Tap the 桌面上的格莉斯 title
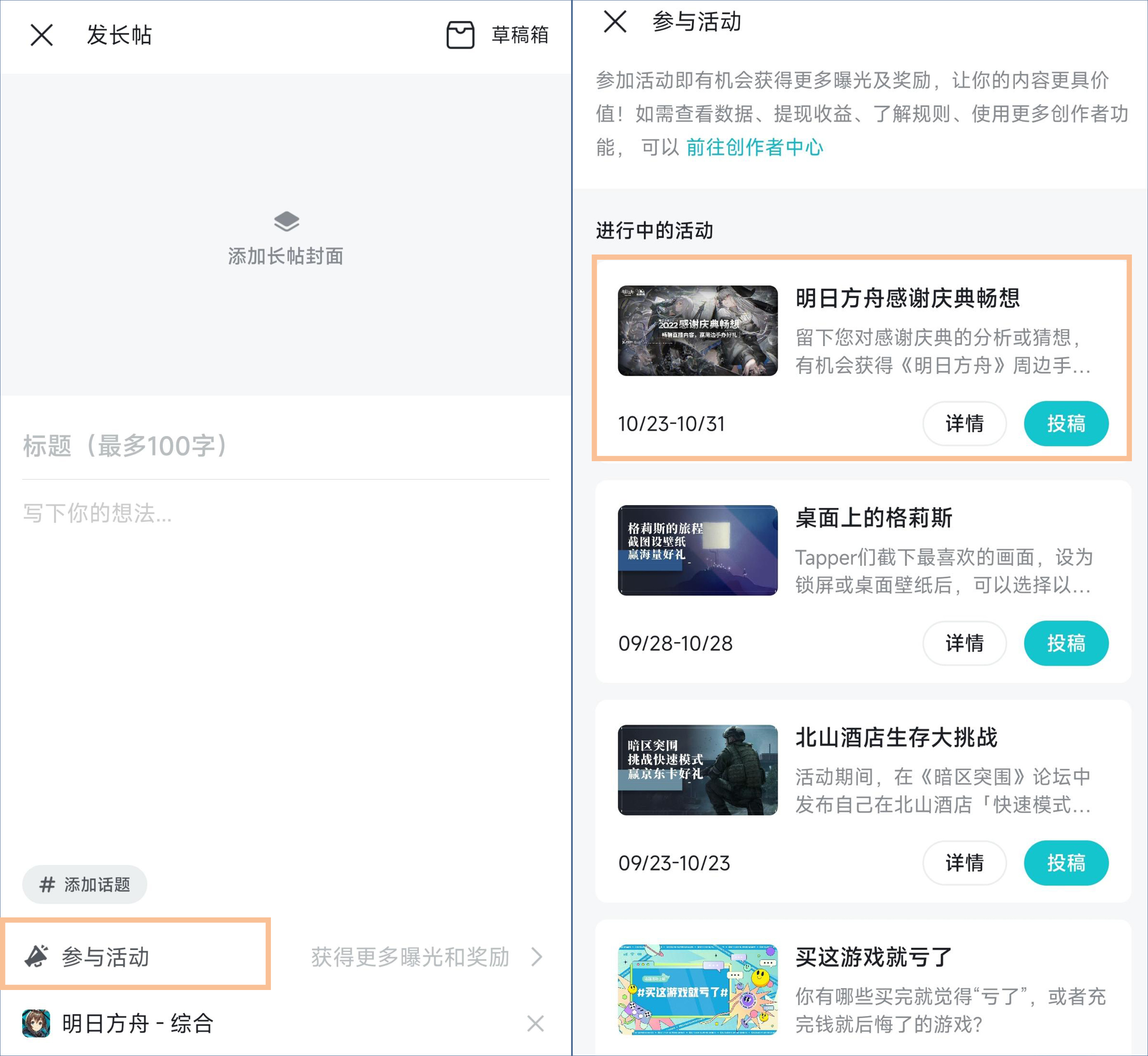The image size is (1148, 1056). pos(874,518)
